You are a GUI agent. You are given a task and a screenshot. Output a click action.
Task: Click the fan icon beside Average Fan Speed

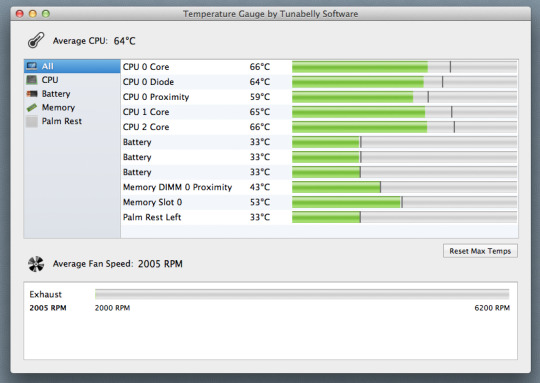(36, 264)
